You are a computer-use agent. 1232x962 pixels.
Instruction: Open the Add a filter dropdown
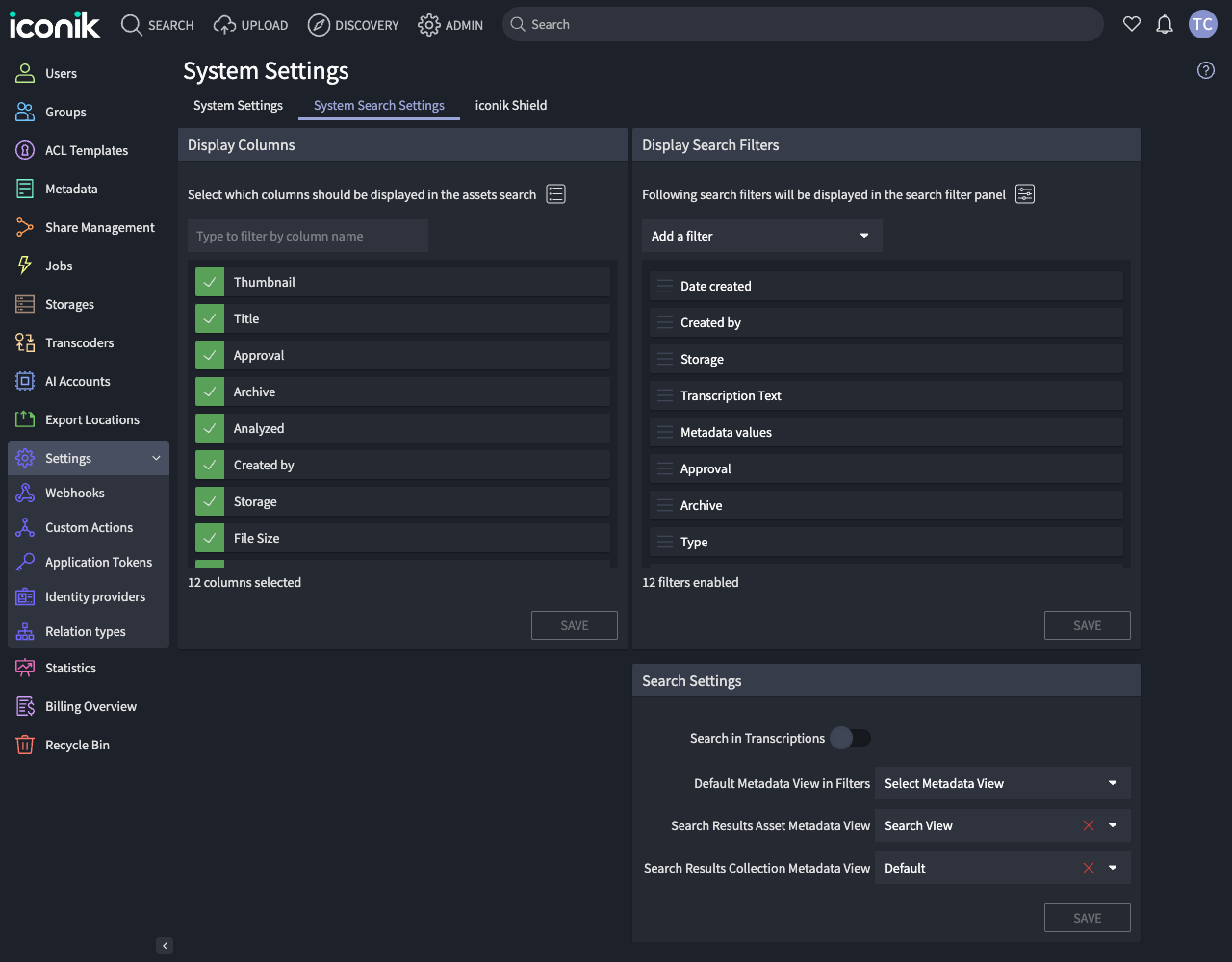pos(761,236)
